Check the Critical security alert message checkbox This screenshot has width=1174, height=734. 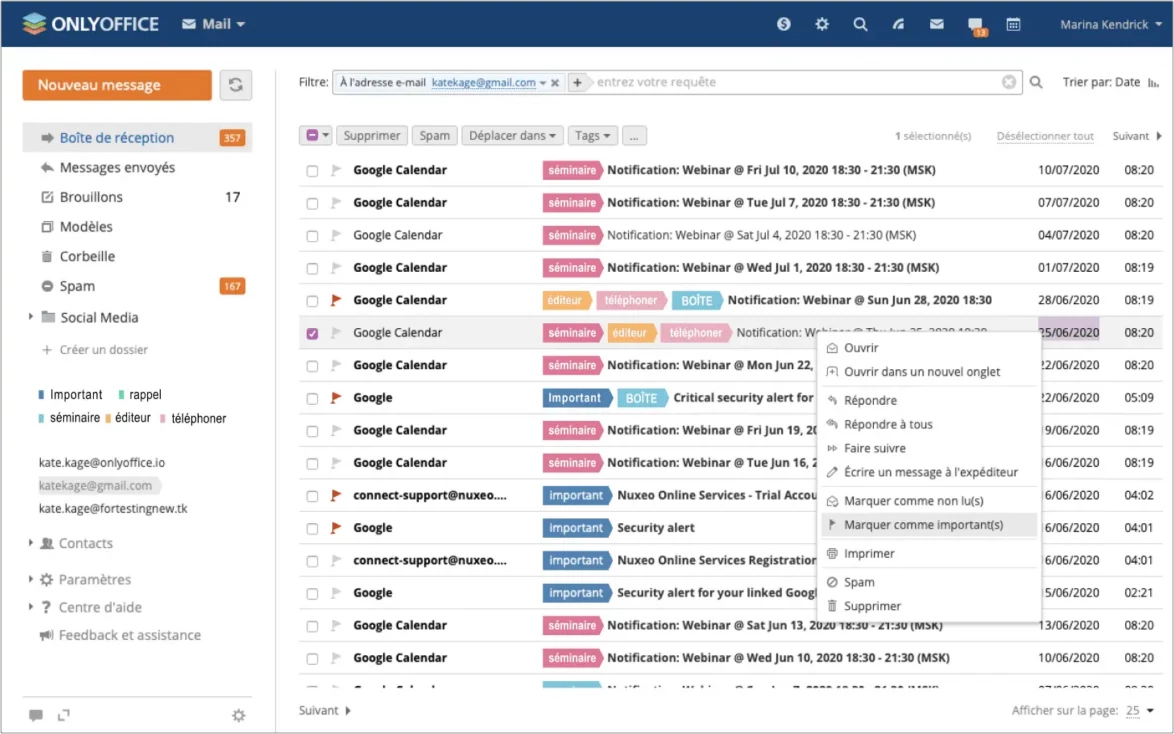tap(312, 398)
